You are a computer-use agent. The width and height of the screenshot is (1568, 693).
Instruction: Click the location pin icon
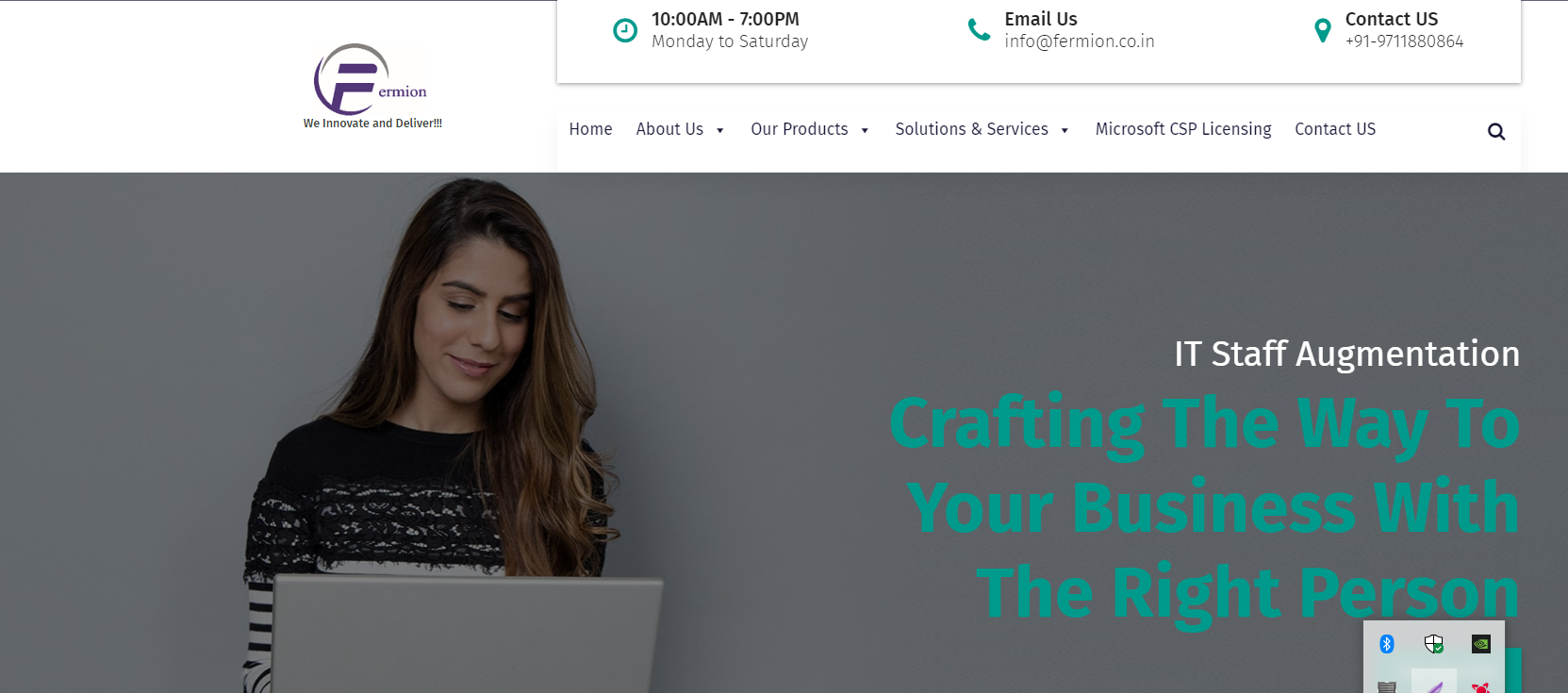[x=1323, y=30]
